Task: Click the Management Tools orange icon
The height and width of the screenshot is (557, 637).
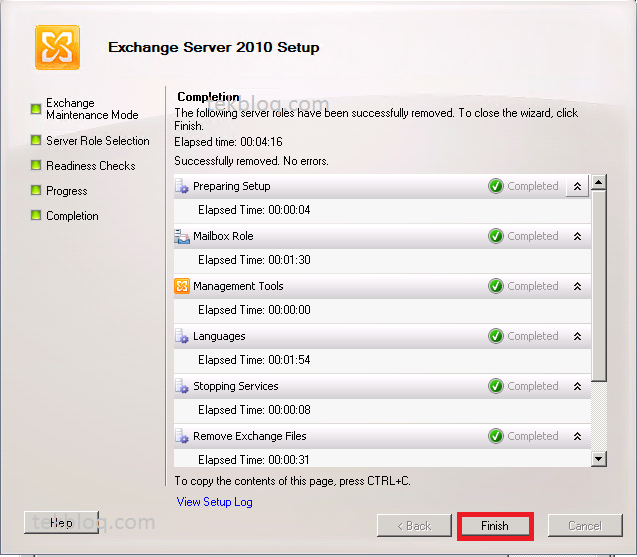Action: (182, 286)
